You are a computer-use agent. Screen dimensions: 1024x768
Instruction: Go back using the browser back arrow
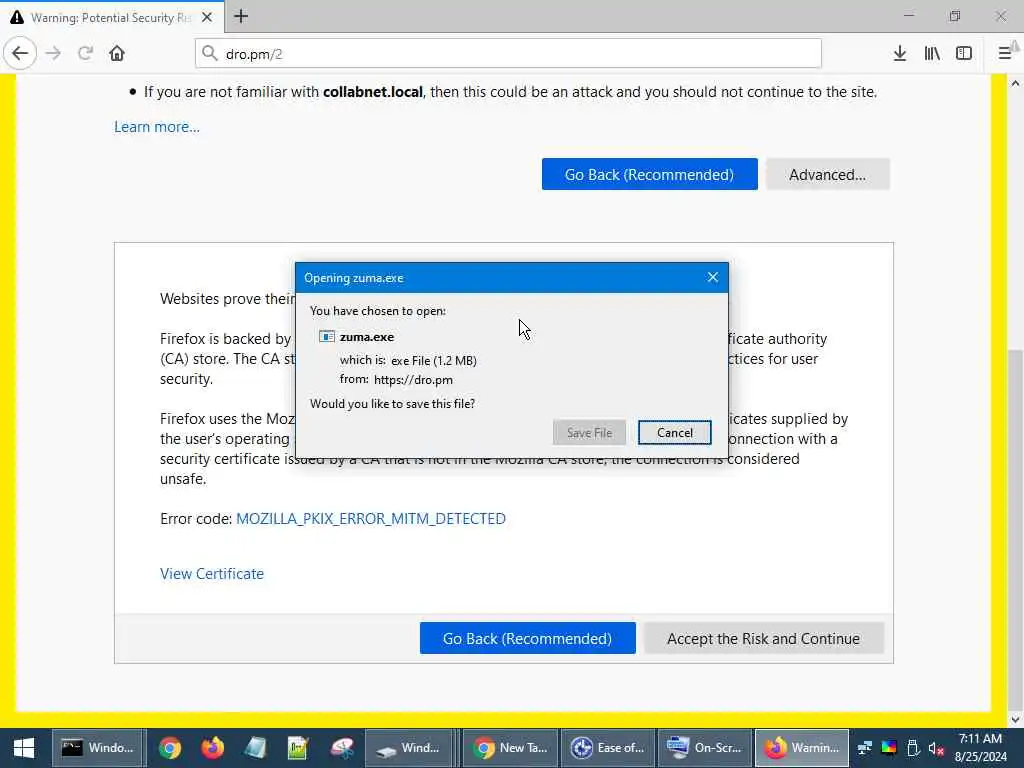click(20, 53)
